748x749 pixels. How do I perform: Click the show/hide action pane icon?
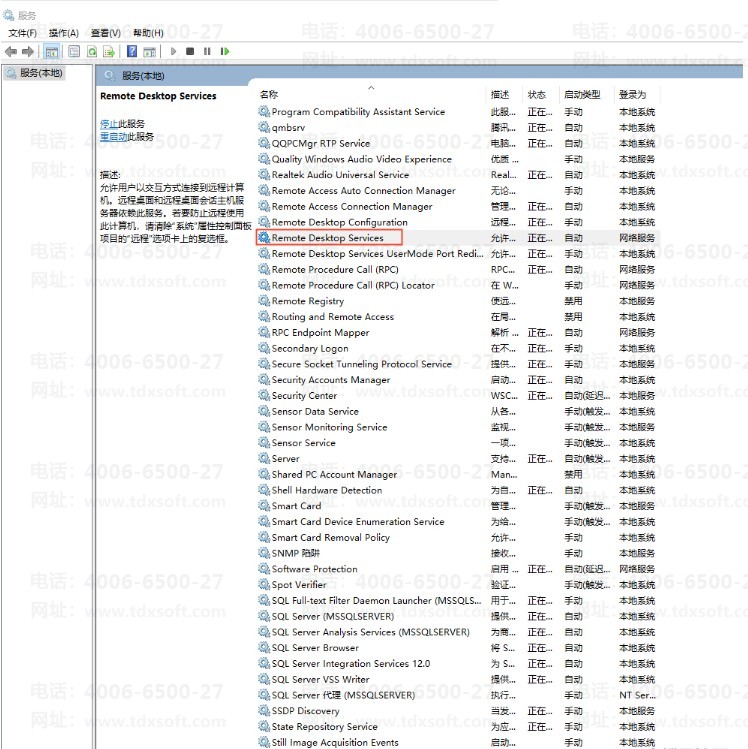[150, 51]
